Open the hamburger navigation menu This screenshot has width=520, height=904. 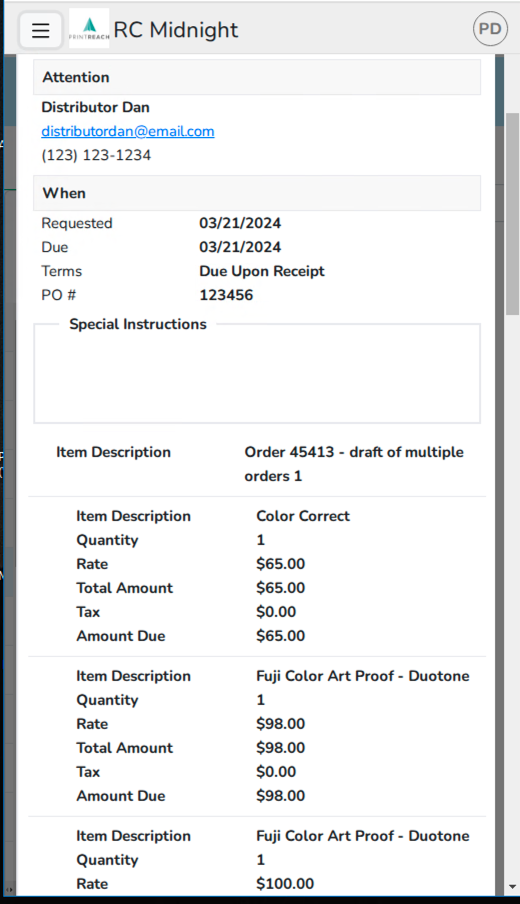[40, 30]
